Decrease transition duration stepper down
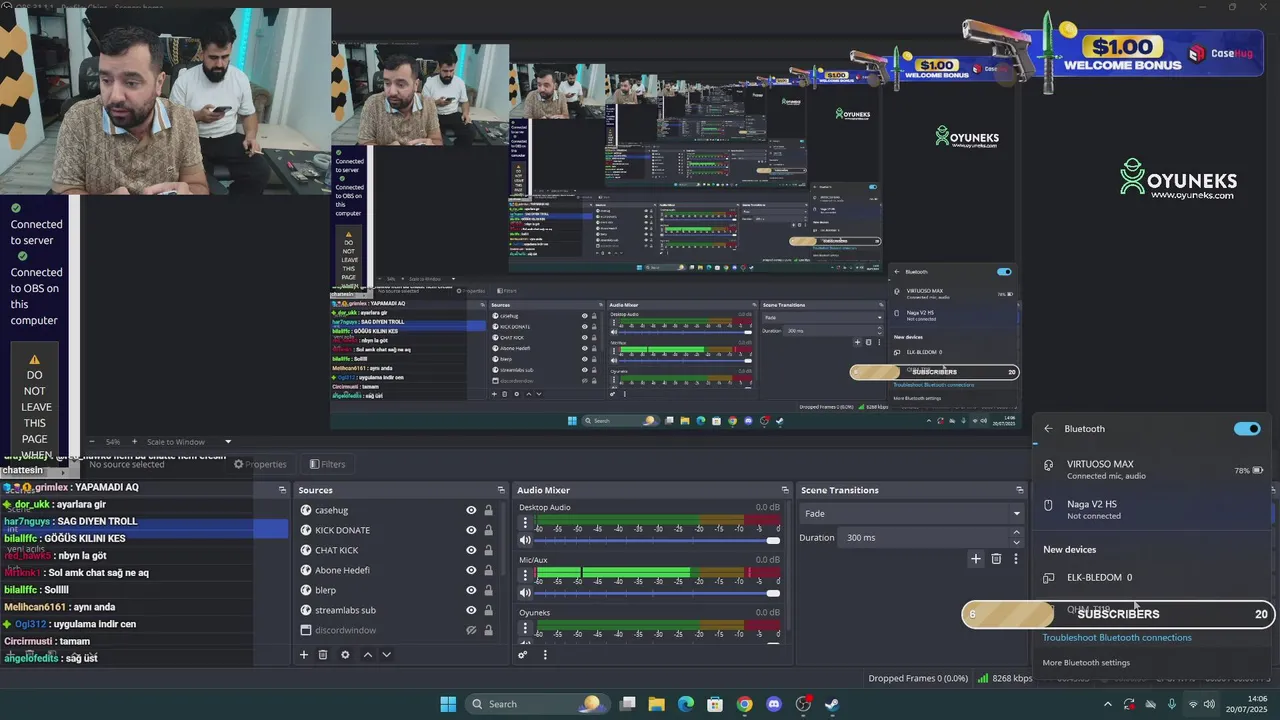 (x=1016, y=542)
